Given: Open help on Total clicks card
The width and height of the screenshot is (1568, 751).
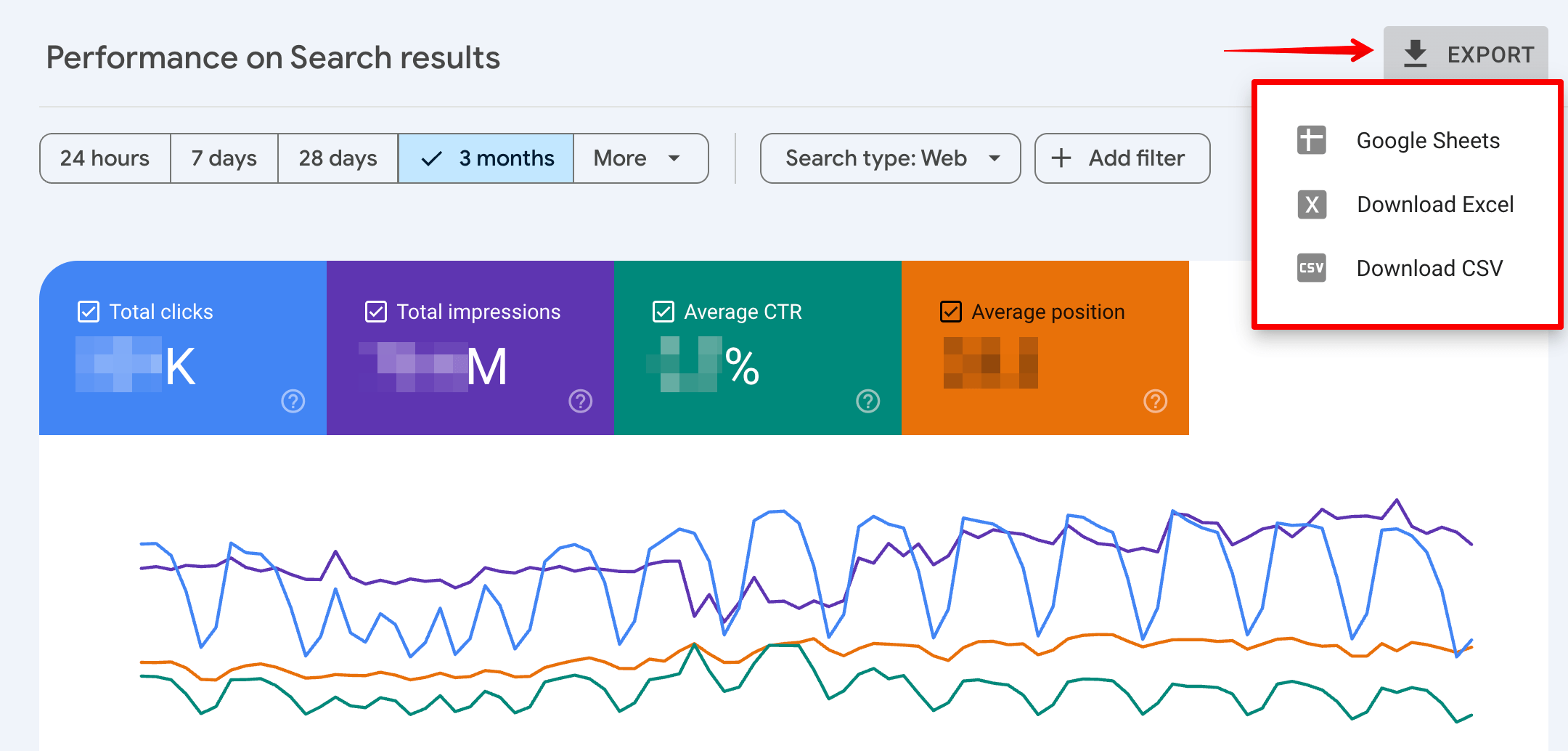Looking at the screenshot, I should 293,401.
